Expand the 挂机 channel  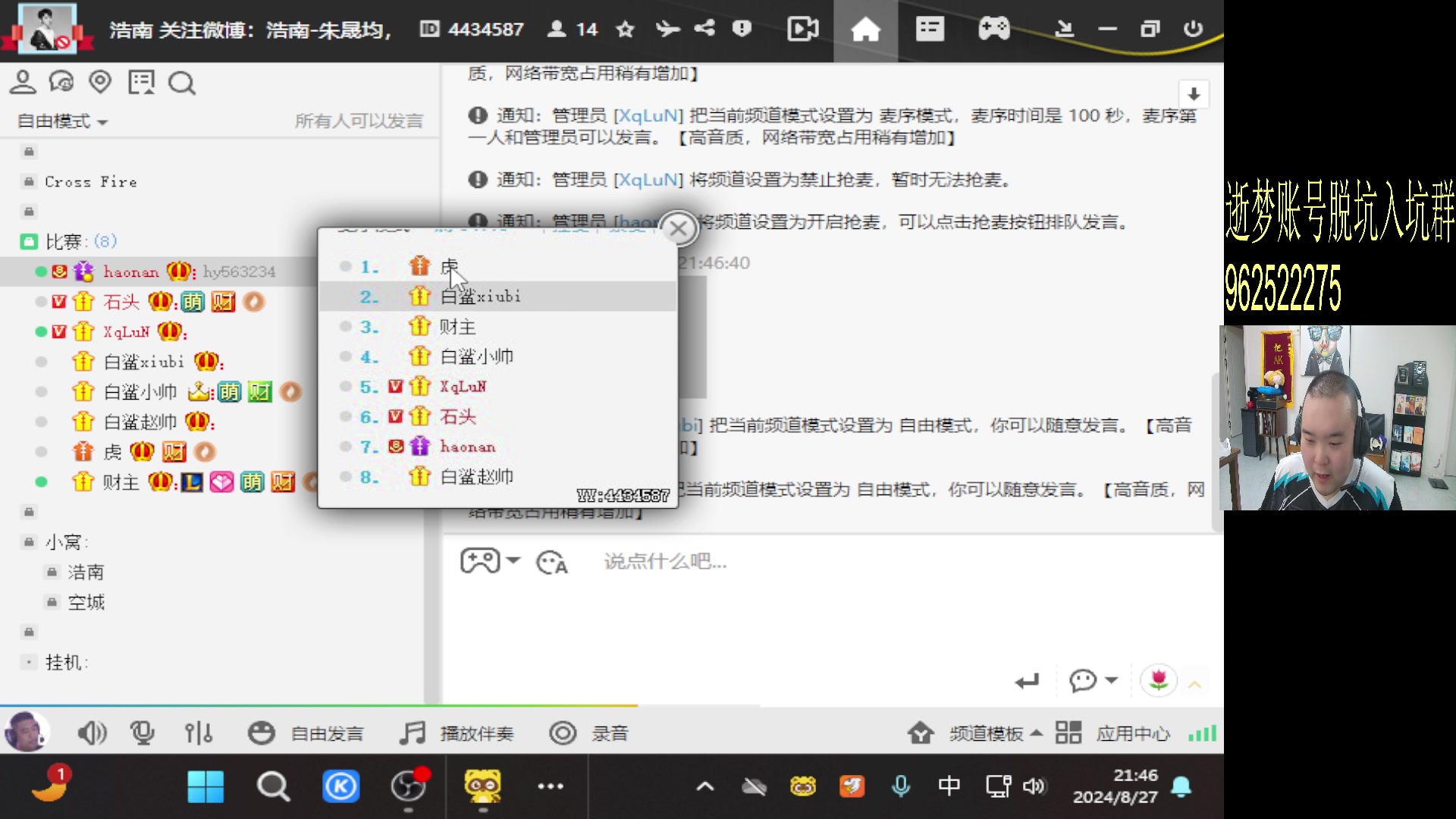29,663
